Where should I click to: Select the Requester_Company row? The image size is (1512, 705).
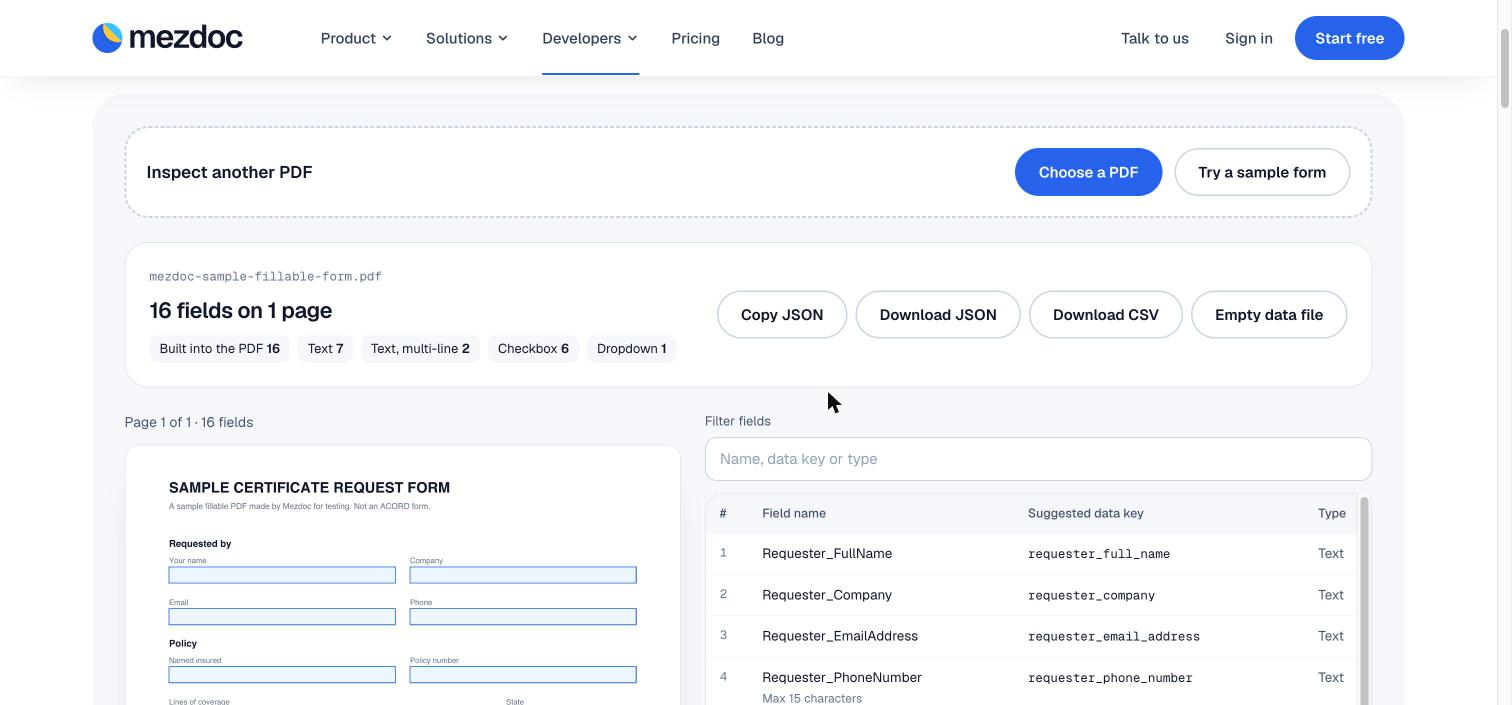point(1031,595)
